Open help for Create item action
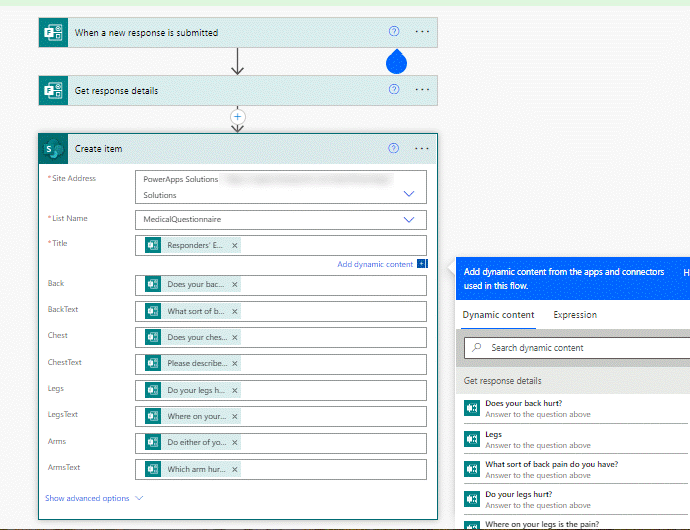The image size is (690, 530). pyautogui.click(x=393, y=148)
